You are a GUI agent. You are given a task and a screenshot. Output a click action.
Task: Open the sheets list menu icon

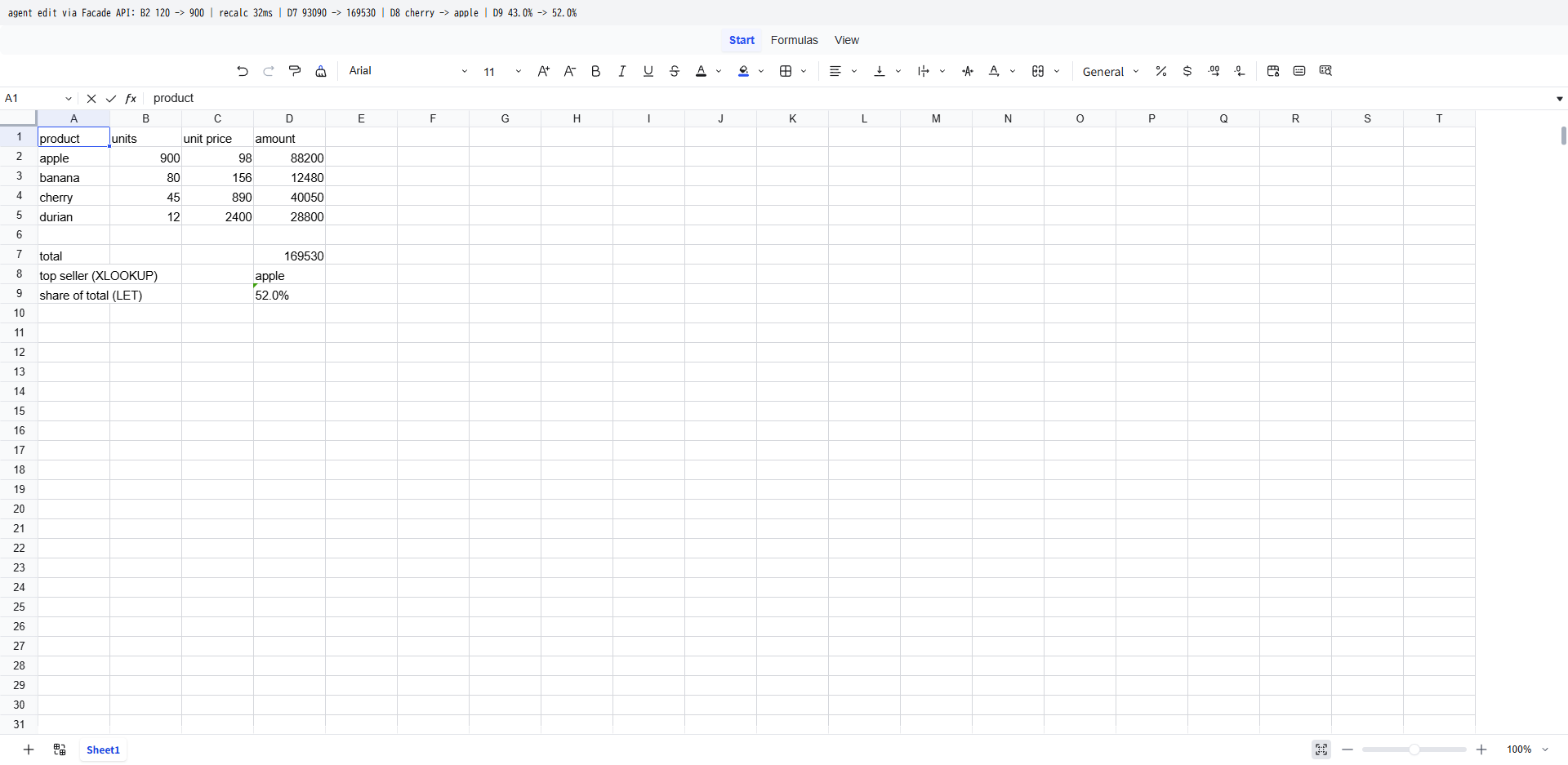point(60,749)
